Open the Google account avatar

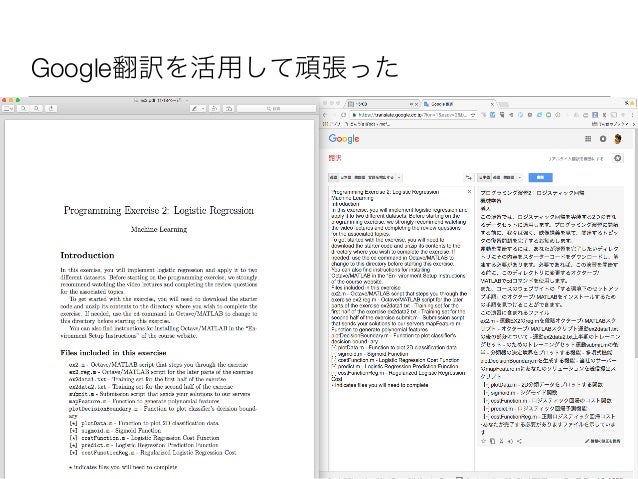618,139
